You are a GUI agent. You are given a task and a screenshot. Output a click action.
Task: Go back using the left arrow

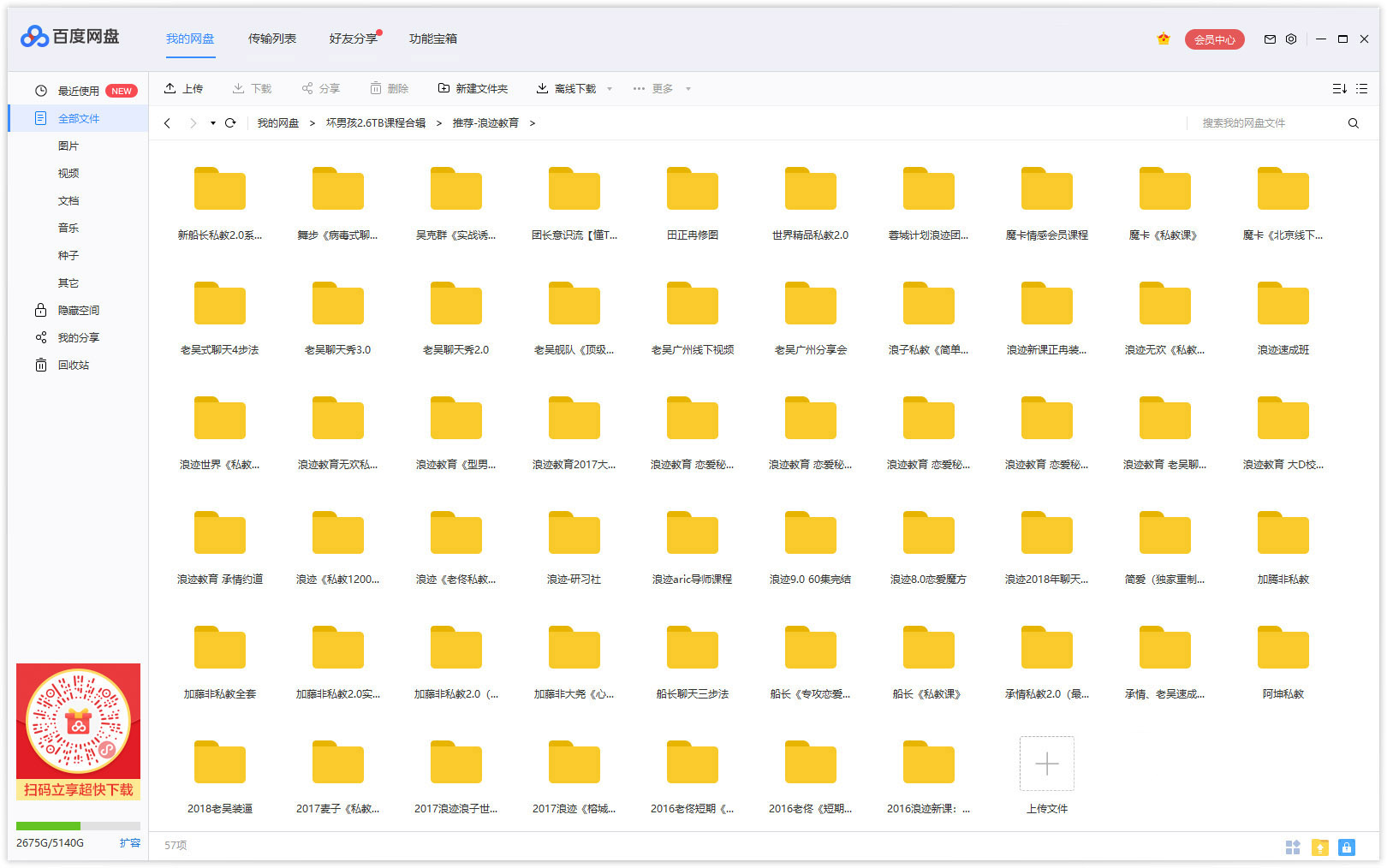click(x=168, y=123)
